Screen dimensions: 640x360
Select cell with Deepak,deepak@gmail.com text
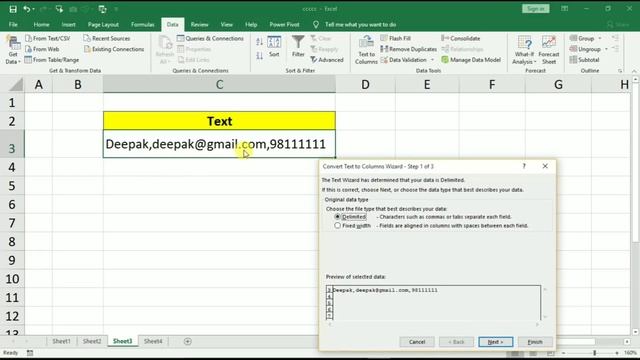point(219,144)
